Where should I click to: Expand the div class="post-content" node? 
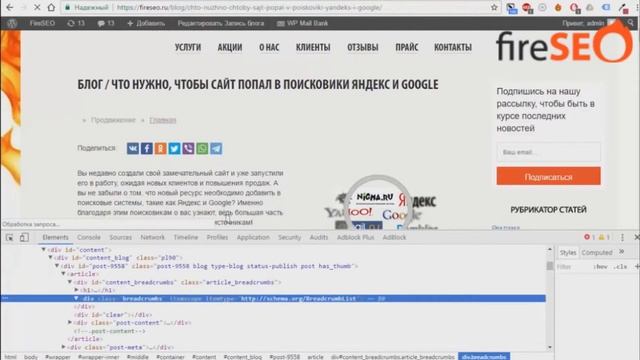point(70,322)
